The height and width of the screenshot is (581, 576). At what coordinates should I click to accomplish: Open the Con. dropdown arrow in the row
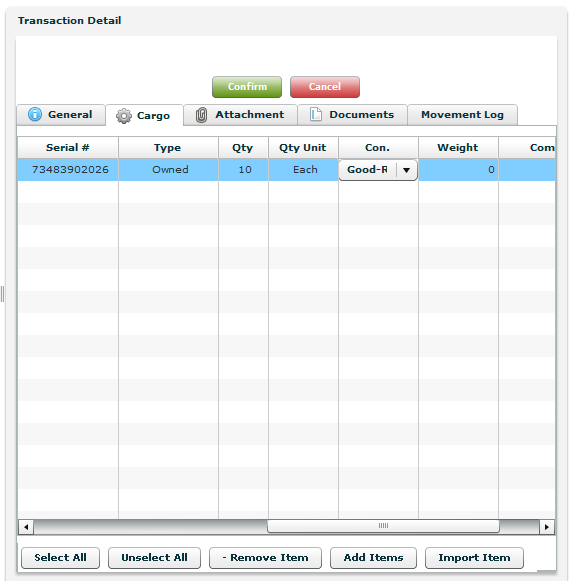[406, 170]
